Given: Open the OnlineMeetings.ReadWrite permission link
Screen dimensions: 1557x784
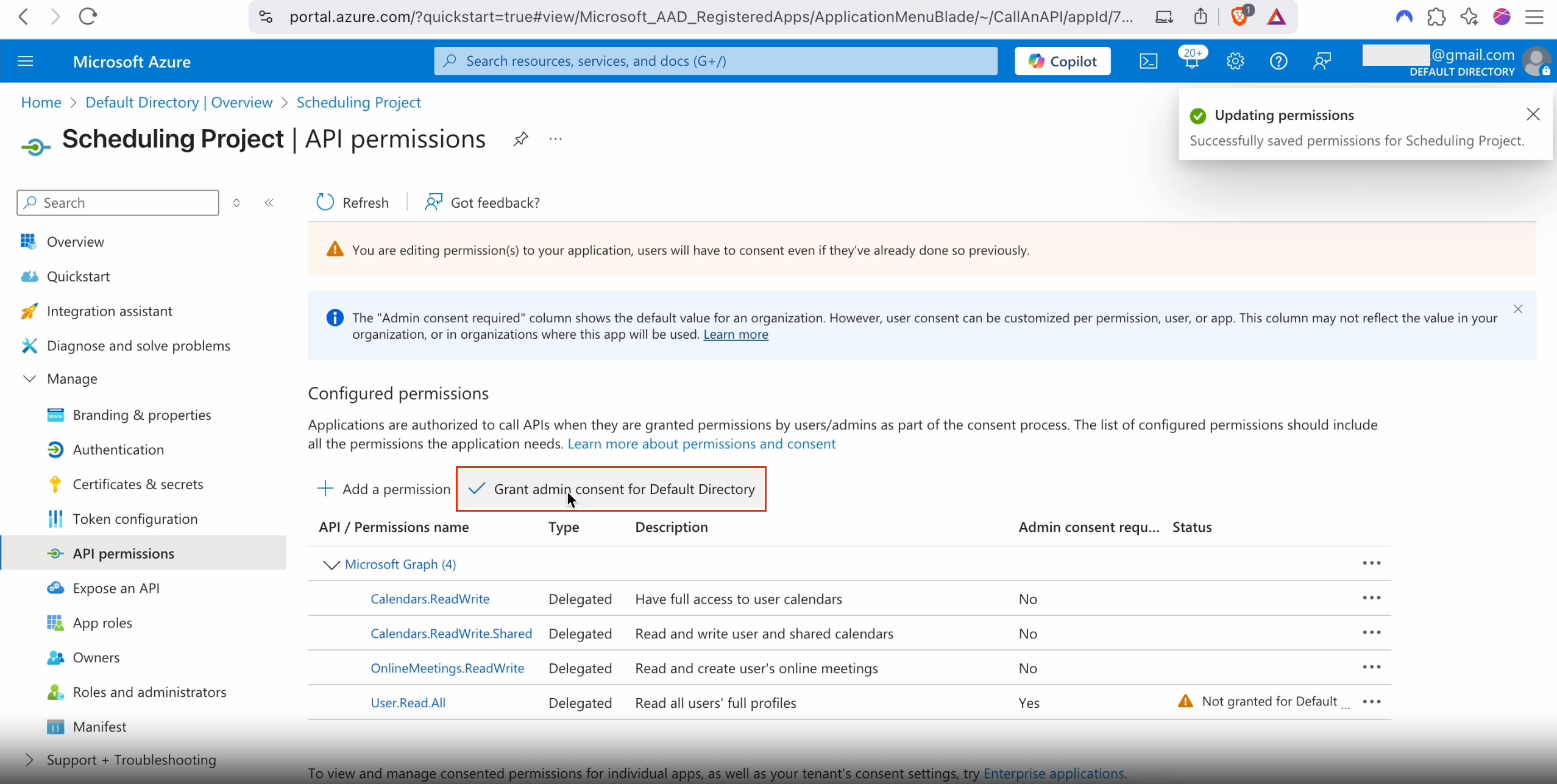Looking at the screenshot, I should [447, 668].
